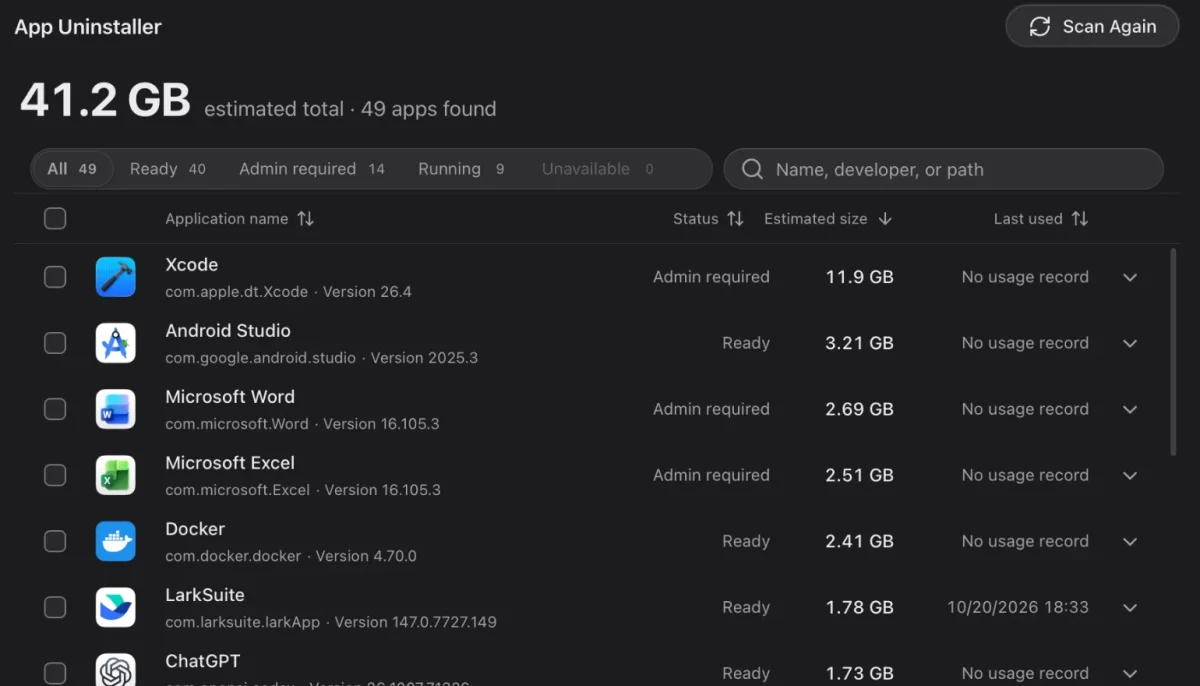1200x686 pixels.
Task: Expand the Microsoft Excel row chevron
Action: pos(1130,475)
